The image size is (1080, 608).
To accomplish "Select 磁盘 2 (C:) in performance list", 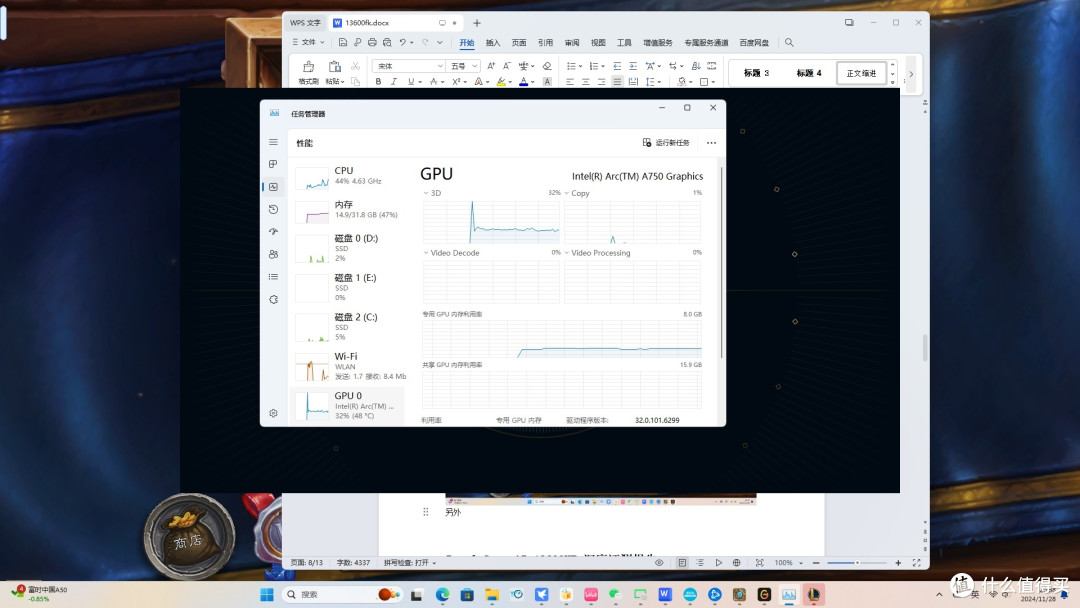I will pyautogui.click(x=349, y=326).
